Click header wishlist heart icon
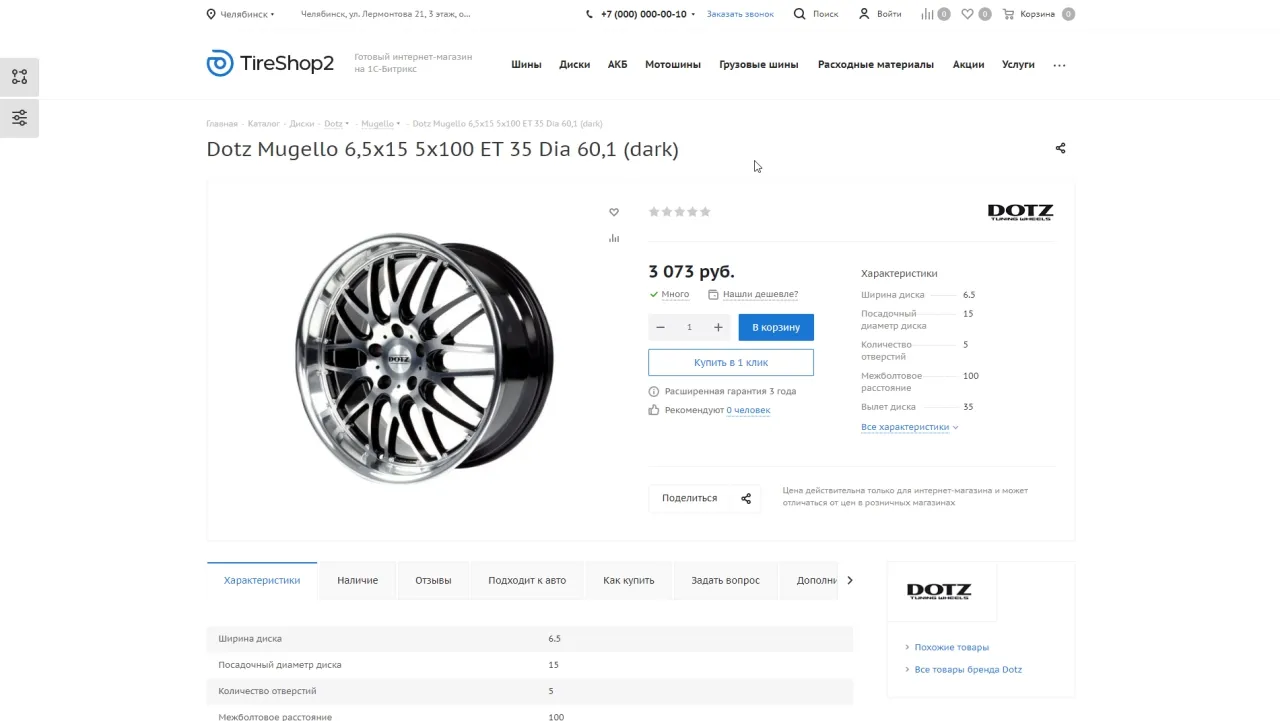Screen dimensions: 1280x721 coord(967,14)
